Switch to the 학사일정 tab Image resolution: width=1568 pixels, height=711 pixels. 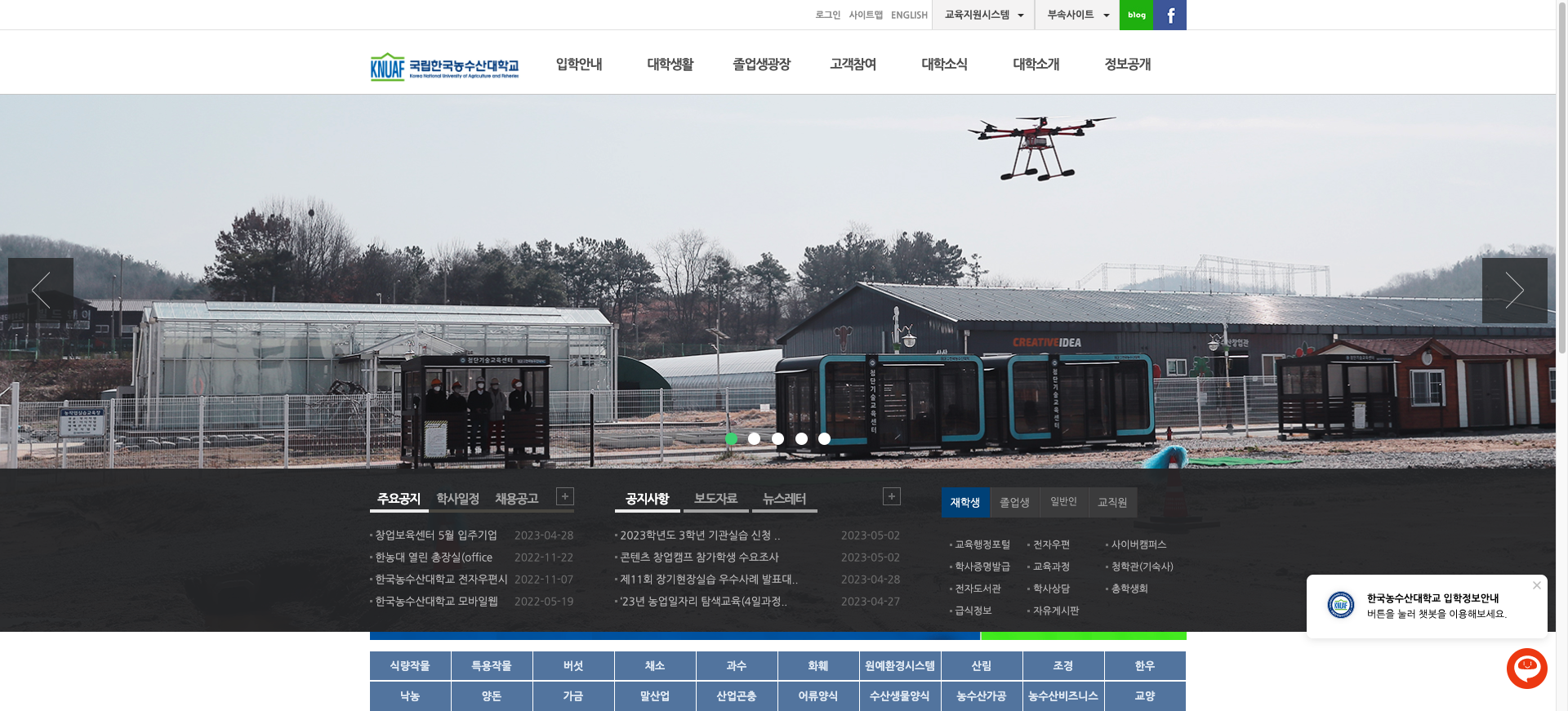[x=457, y=499]
